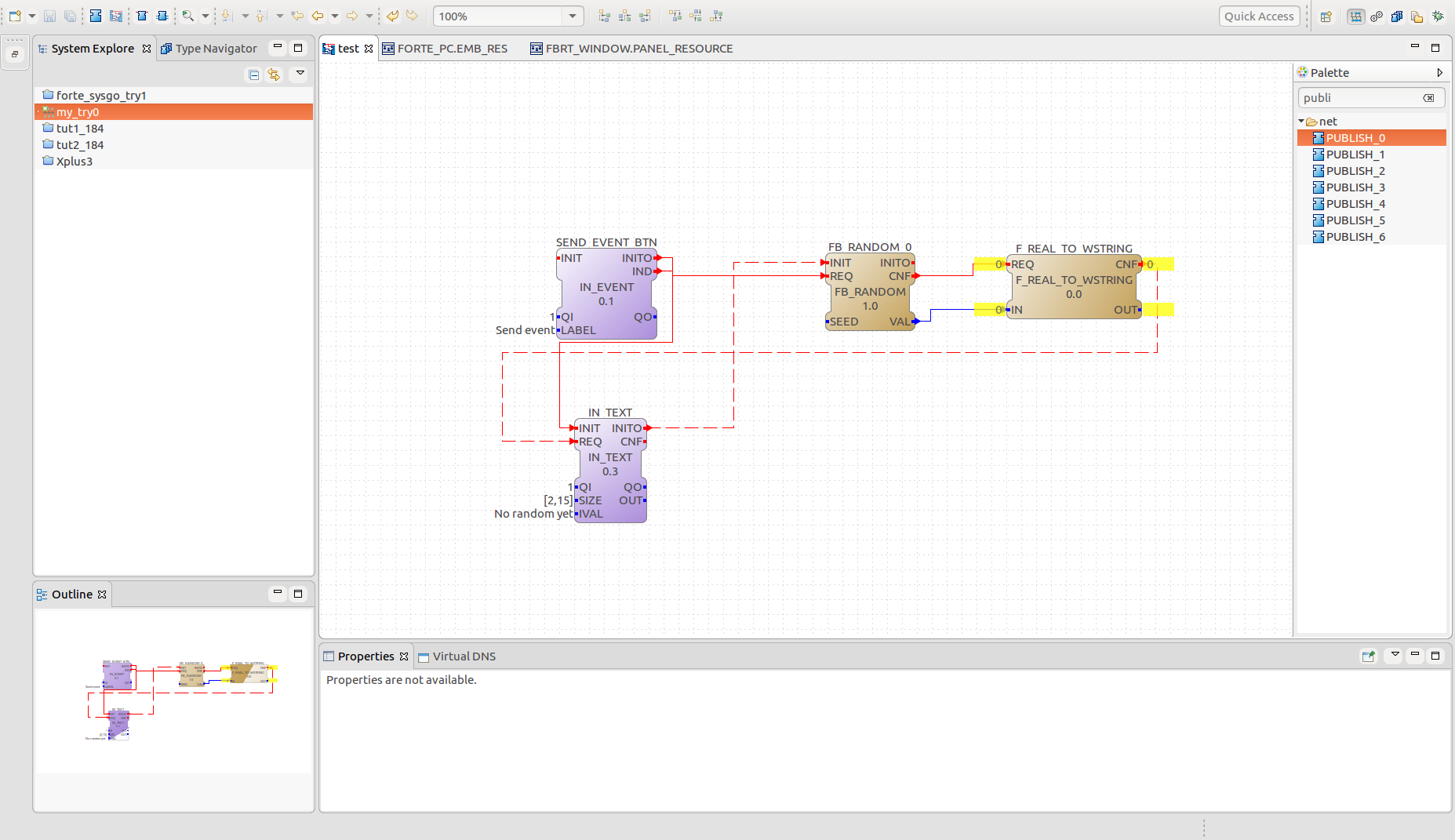Click the Save All icon
The height and width of the screenshot is (840, 1455).
point(70,16)
